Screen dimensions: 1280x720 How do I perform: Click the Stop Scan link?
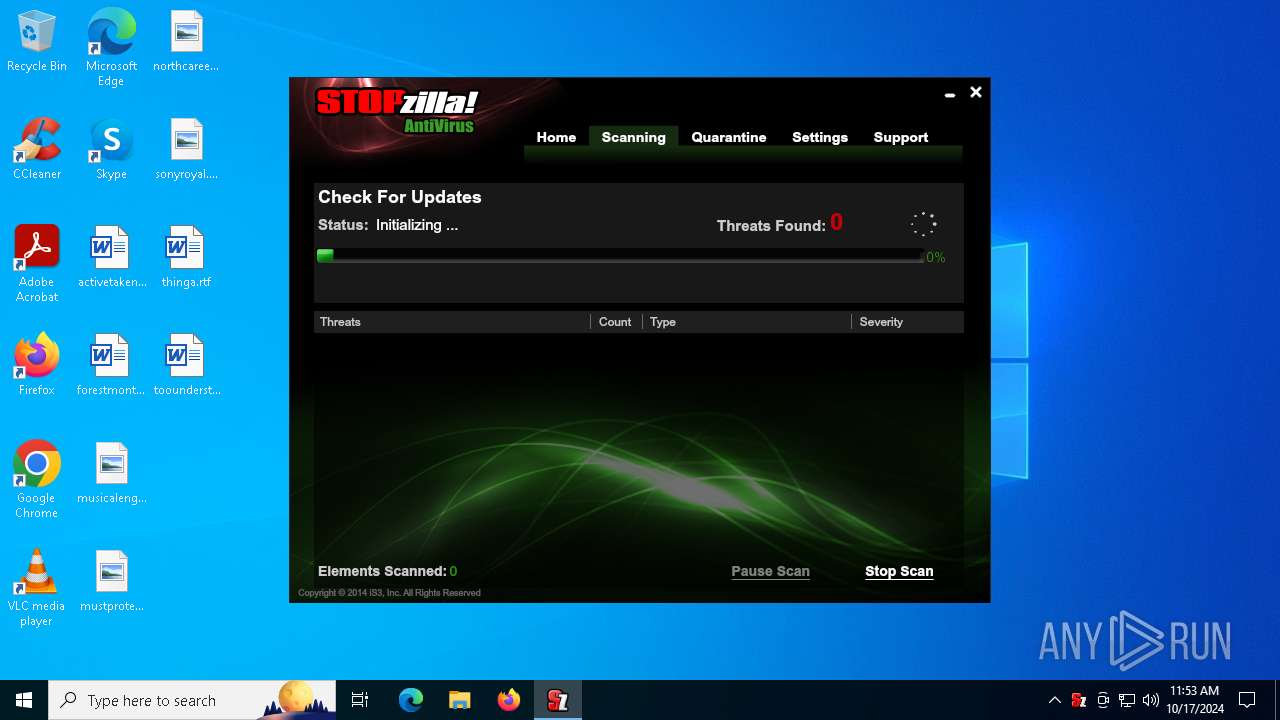[899, 571]
